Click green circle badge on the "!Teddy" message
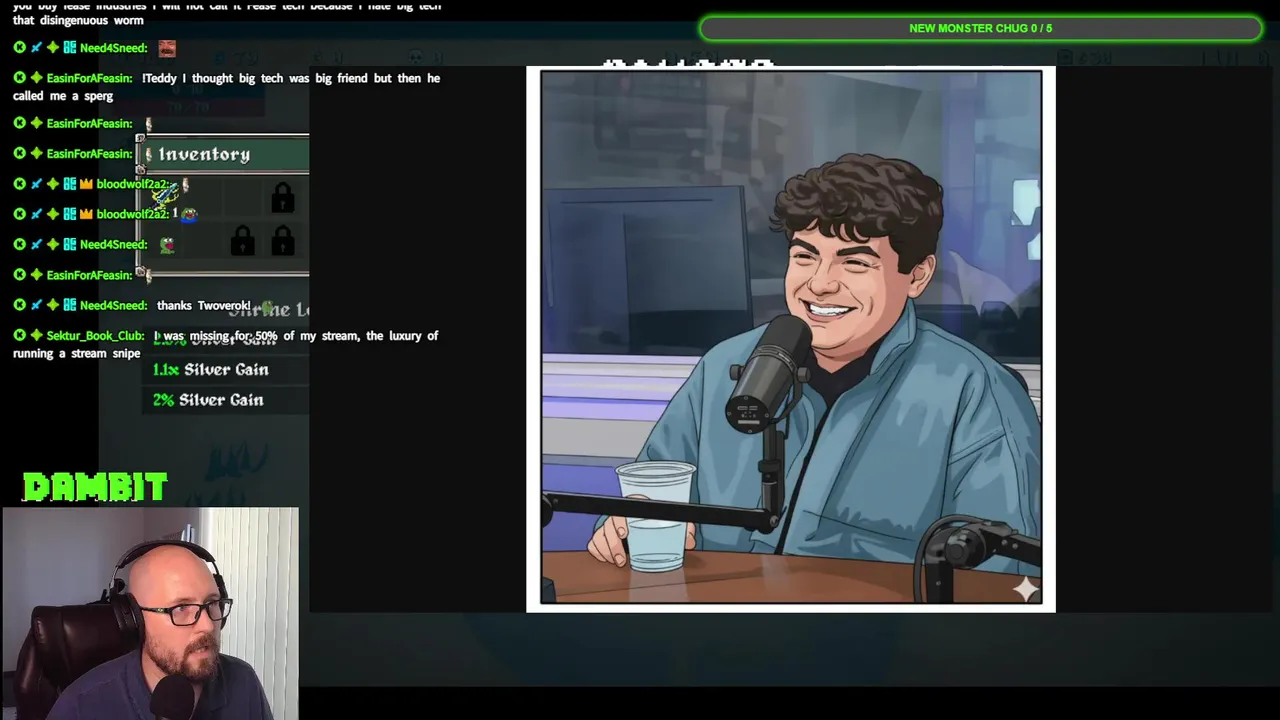Screen dimensions: 1280x720 point(20,78)
